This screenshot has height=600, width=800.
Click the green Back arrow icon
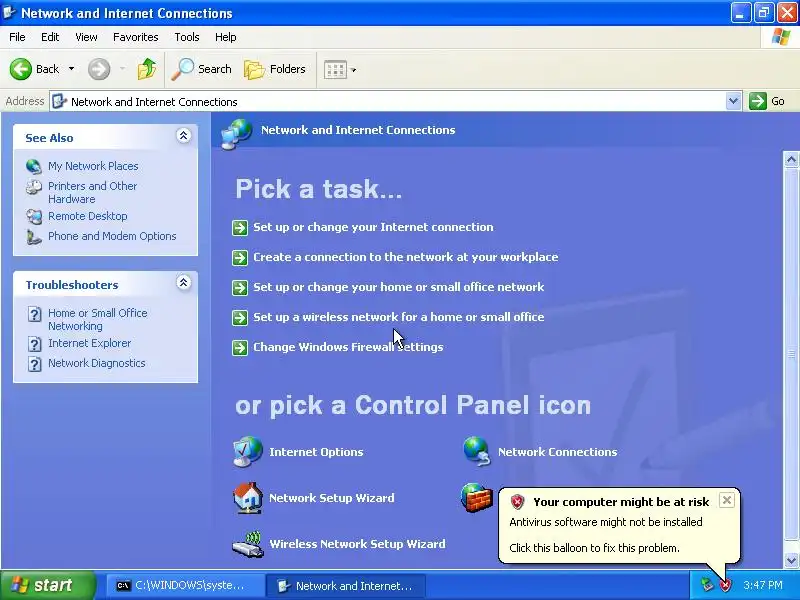[20, 69]
